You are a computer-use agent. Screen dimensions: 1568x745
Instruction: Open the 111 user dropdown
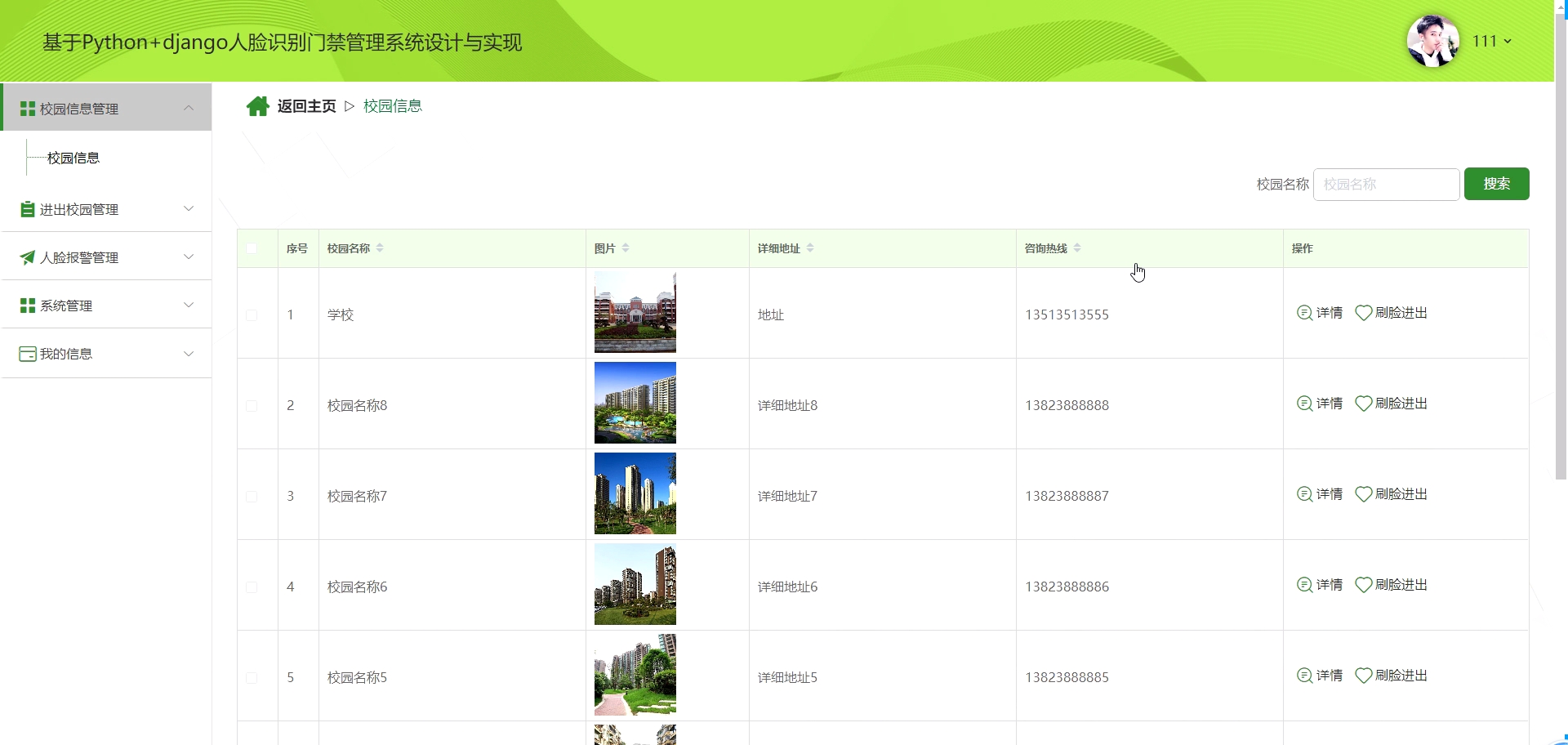coord(1492,41)
